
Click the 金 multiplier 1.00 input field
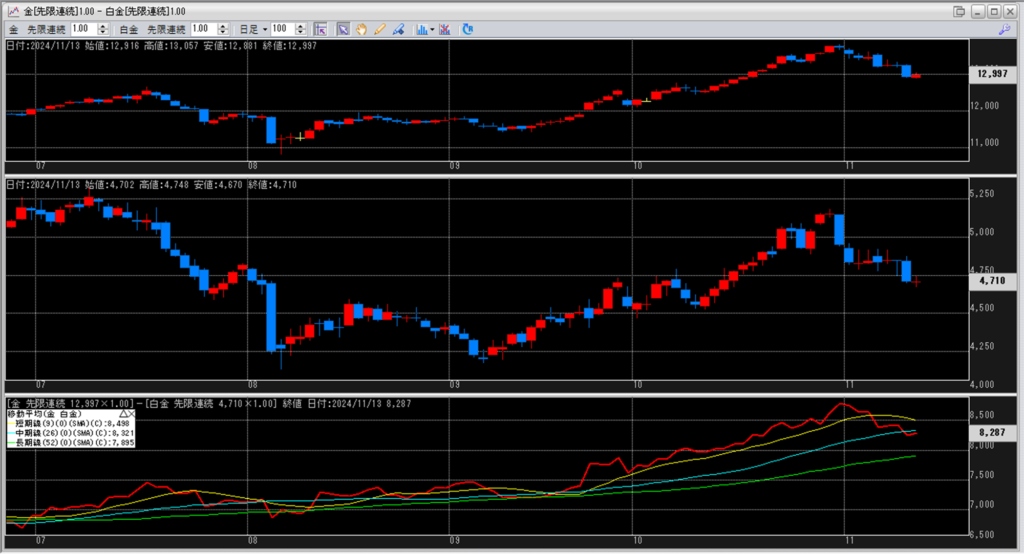84,29
